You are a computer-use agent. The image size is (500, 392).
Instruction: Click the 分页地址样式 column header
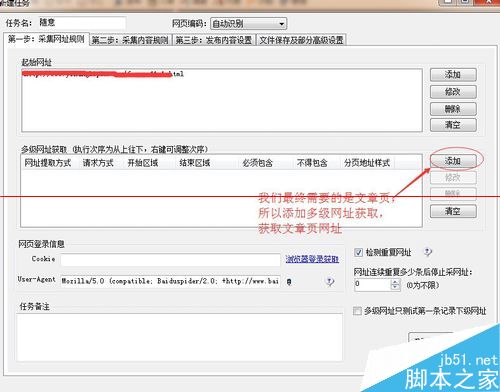tap(367, 163)
